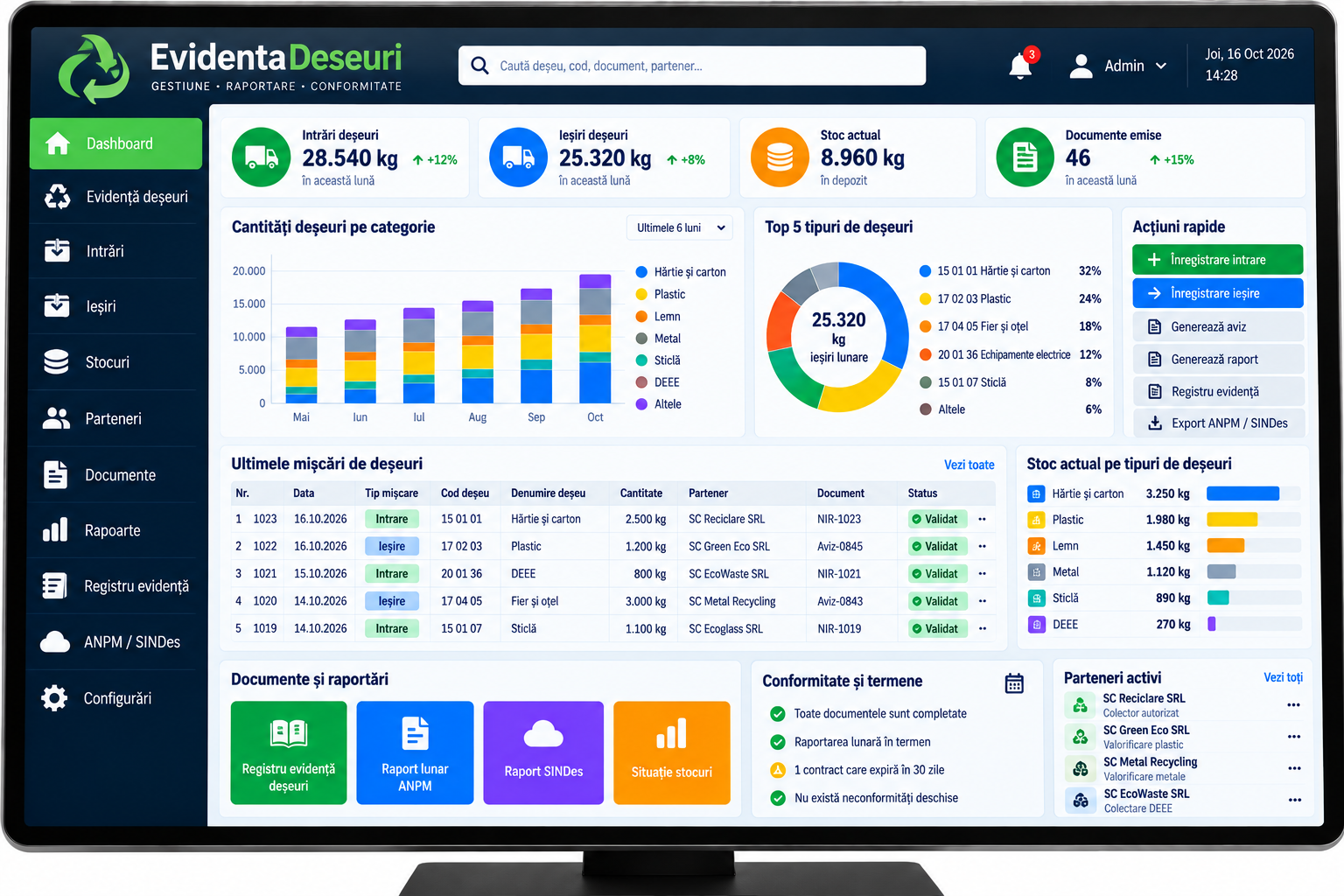1344x896 pixels.
Task: Toggle Metal legend entry in bar chart
Action: [x=658, y=338]
